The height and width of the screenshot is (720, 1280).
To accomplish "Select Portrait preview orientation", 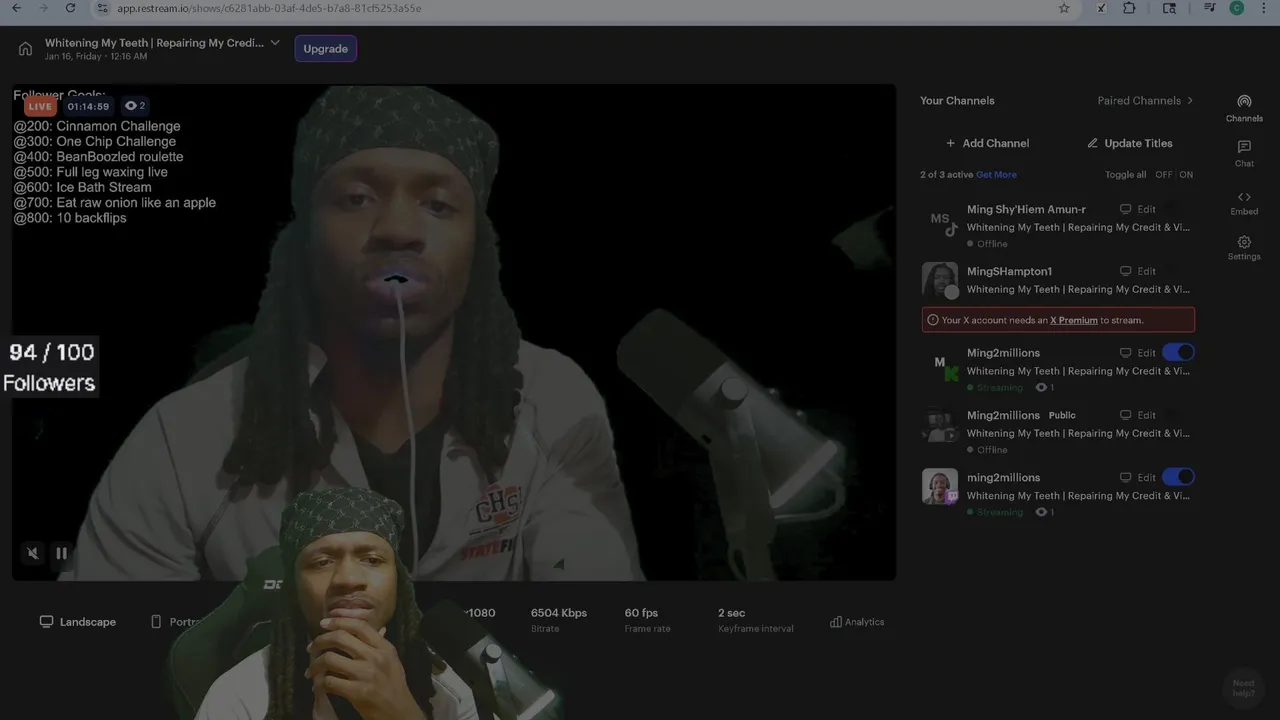I will point(176,622).
